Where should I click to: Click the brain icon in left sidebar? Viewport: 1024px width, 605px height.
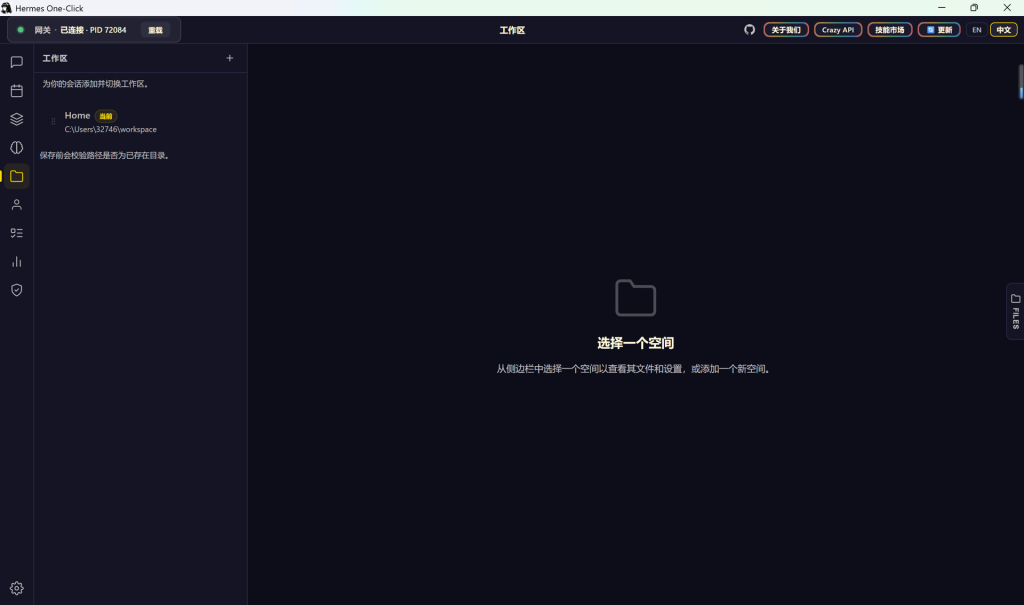pyautogui.click(x=16, y=148)
